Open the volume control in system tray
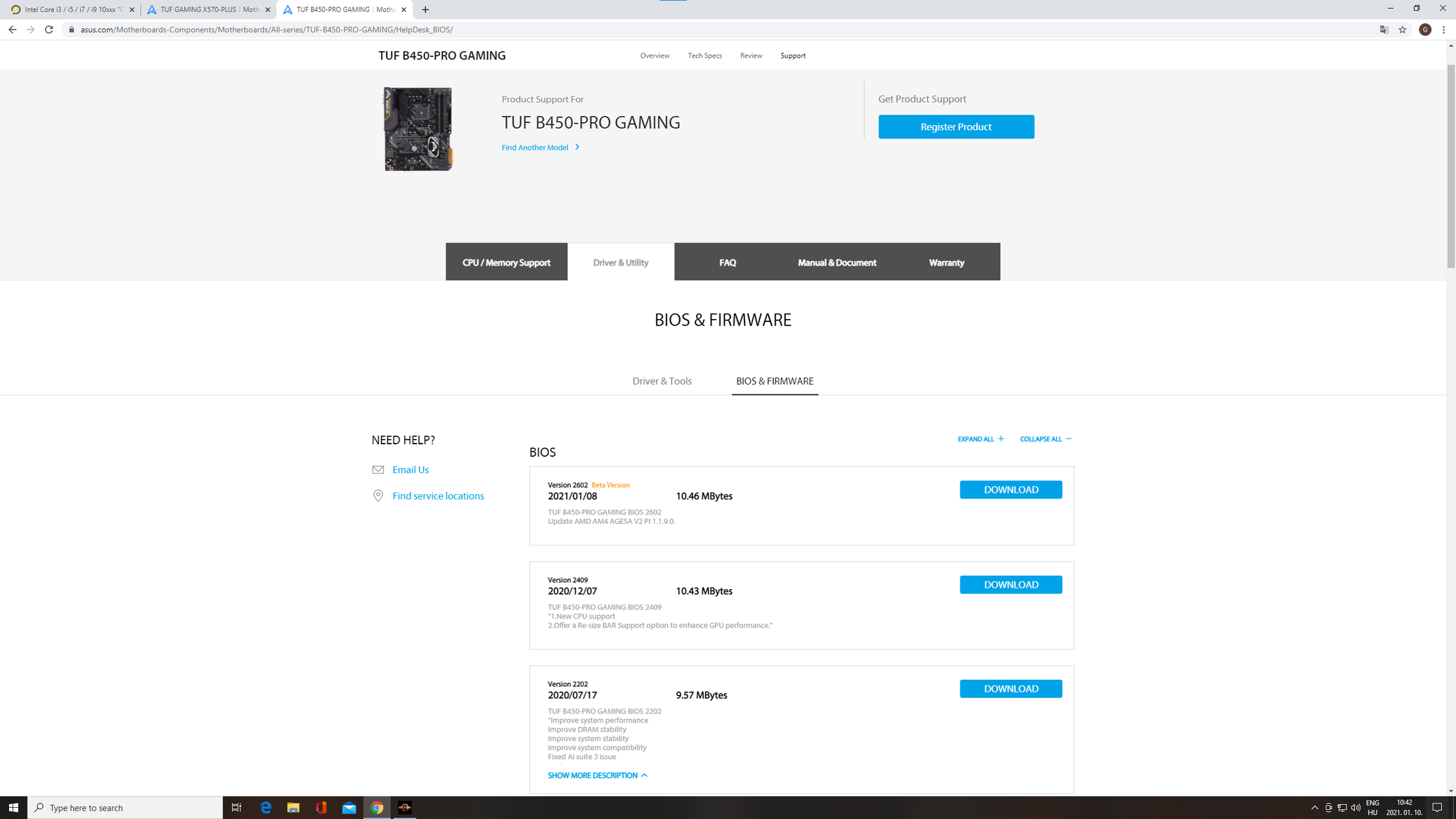This screenshot has width=1456, height=819. point(1356,808)
